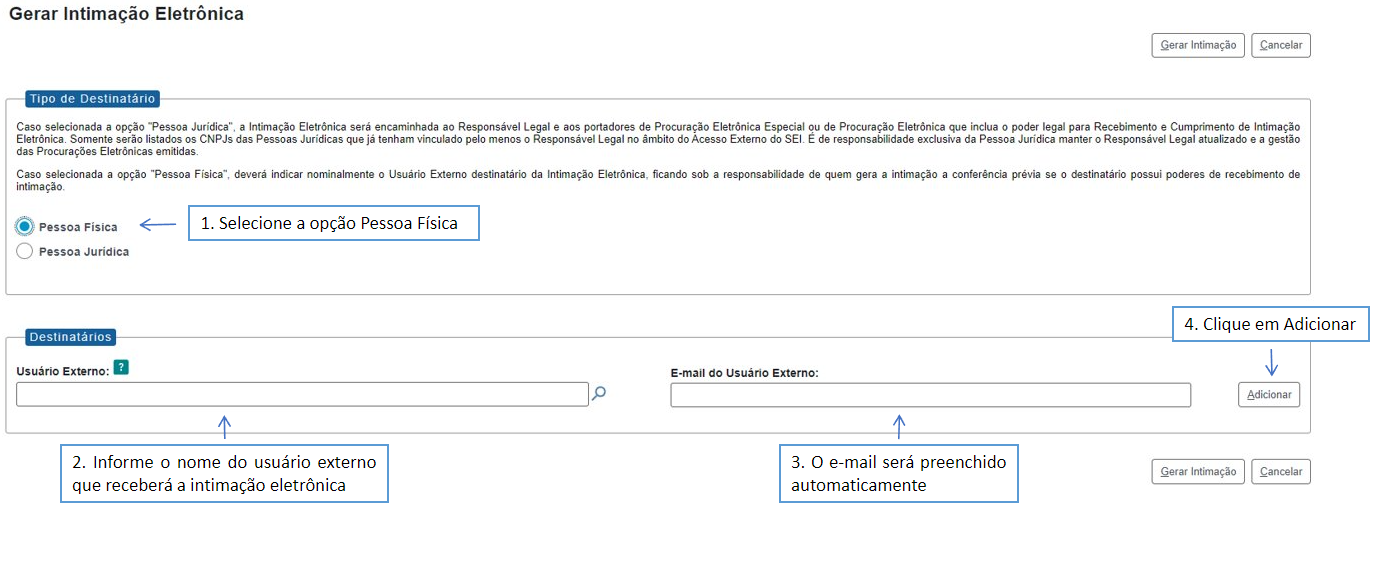Click the green help icon beside Usuário Externo
Screen dimensions: 1385x584
coord(121,367)
